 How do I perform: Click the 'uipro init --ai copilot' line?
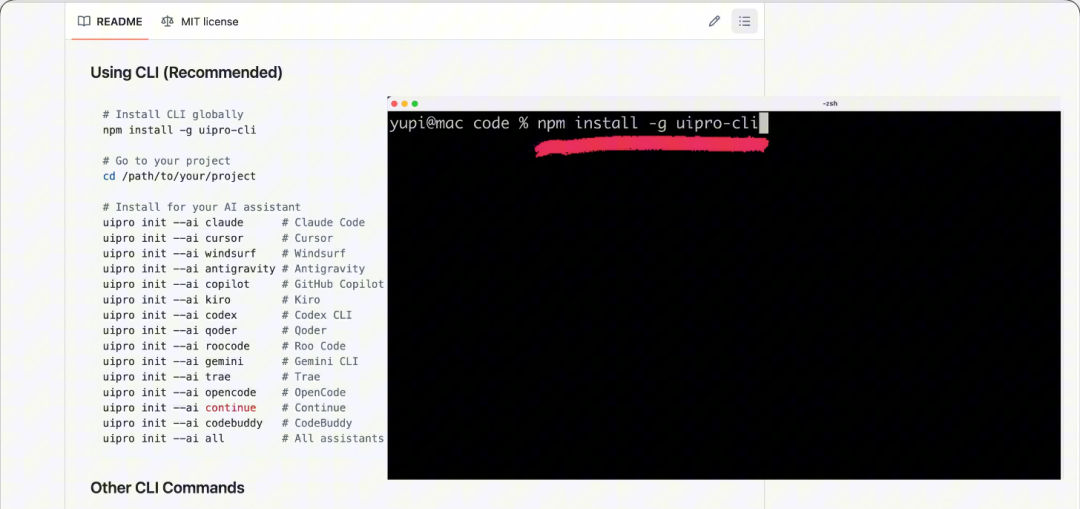click(176, 284)
